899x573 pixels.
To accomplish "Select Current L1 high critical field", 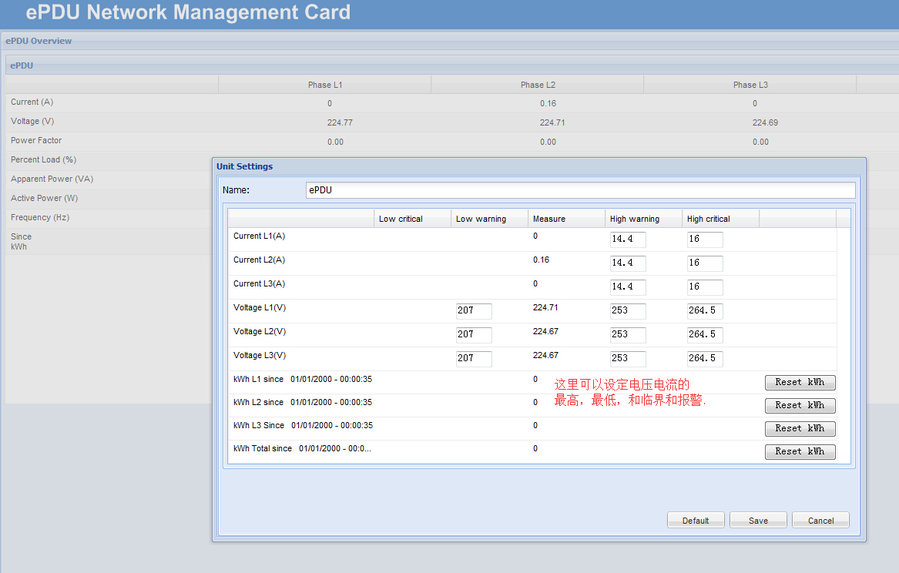I will [705, 239].
